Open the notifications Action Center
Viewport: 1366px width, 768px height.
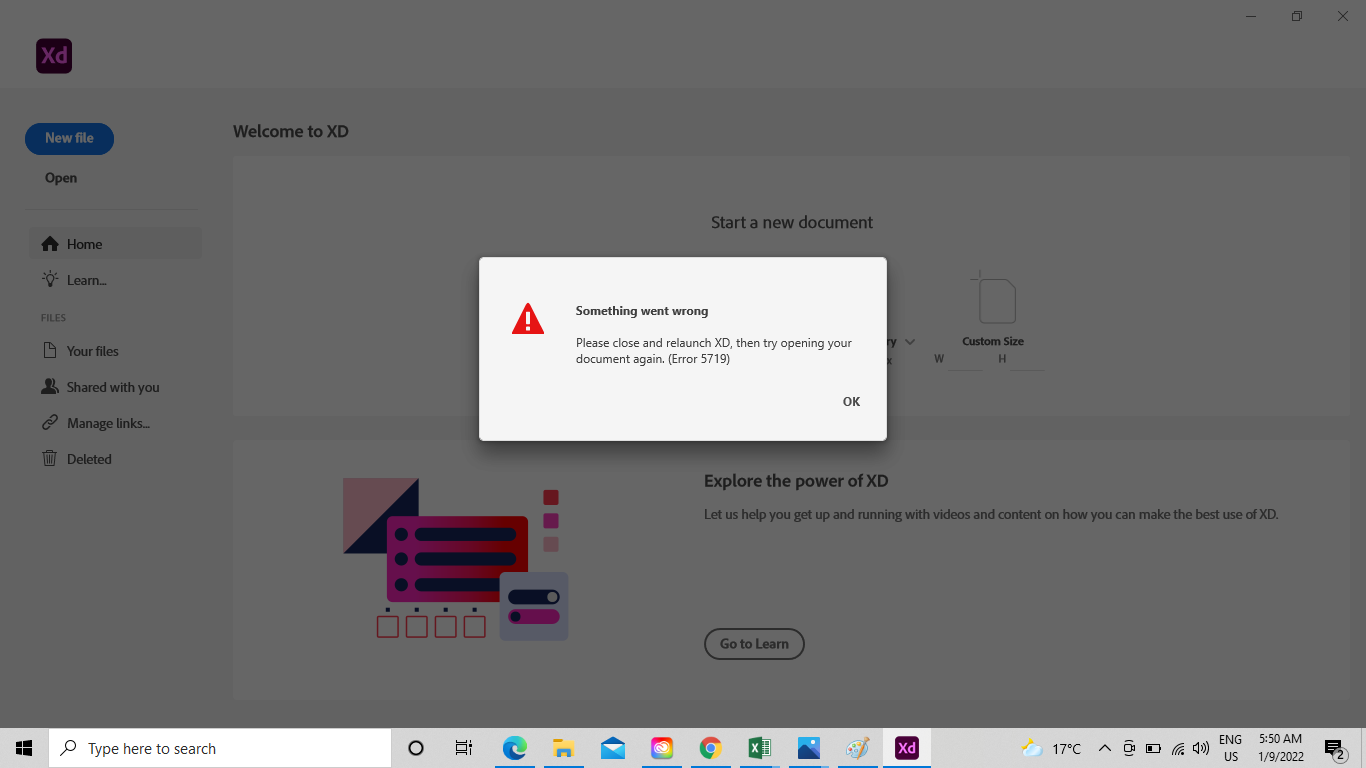(1333, 747)
